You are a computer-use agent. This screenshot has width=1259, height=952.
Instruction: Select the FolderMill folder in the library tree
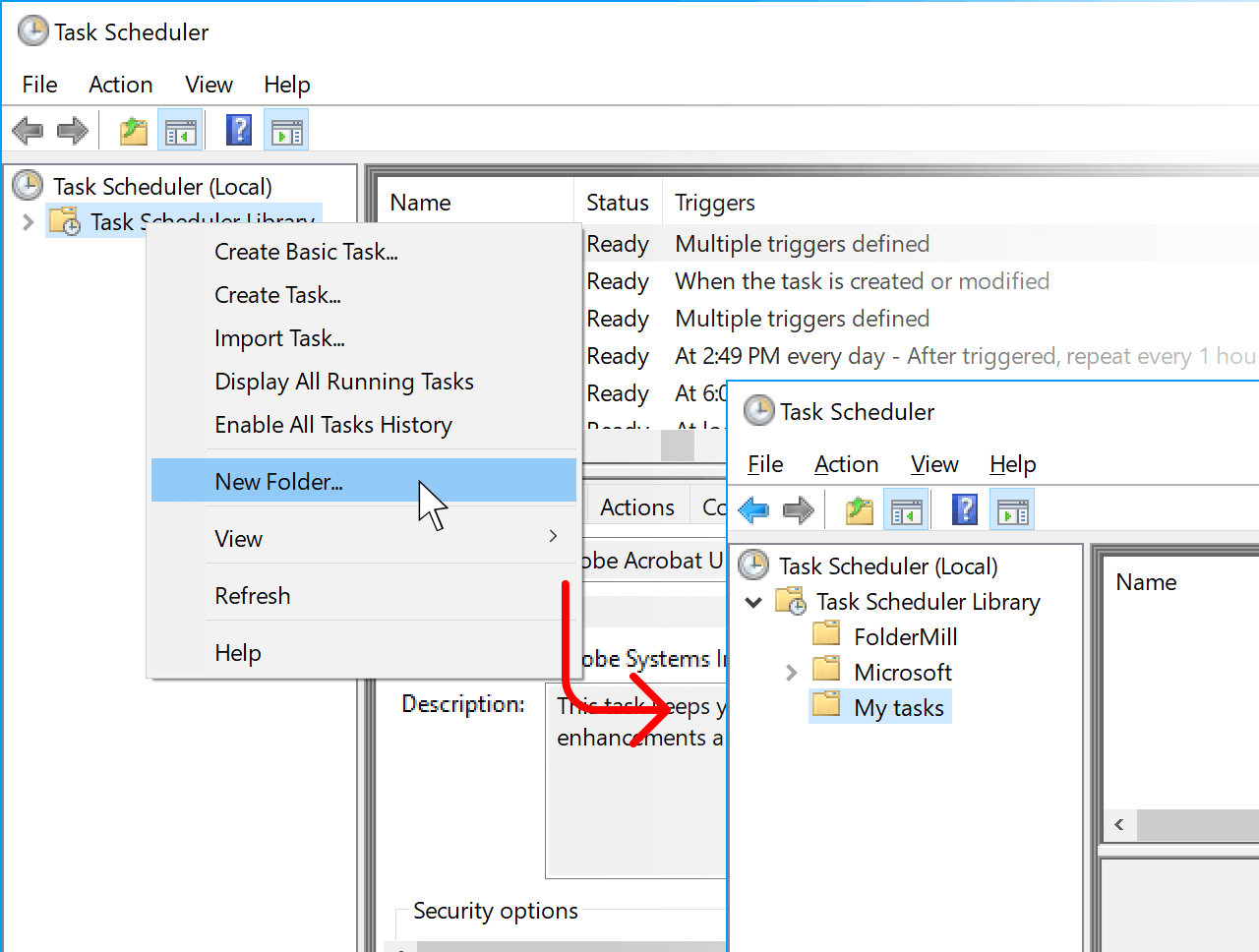904,637
